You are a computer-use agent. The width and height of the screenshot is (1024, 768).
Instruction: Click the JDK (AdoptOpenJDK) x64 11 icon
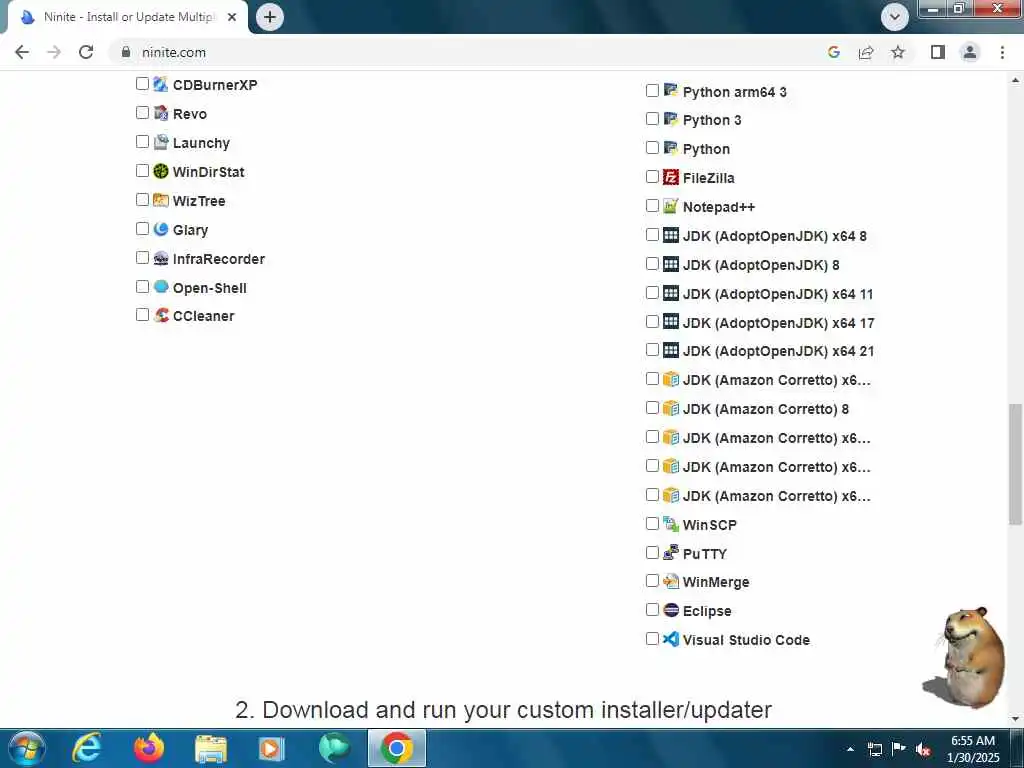[x=671, y=293]
